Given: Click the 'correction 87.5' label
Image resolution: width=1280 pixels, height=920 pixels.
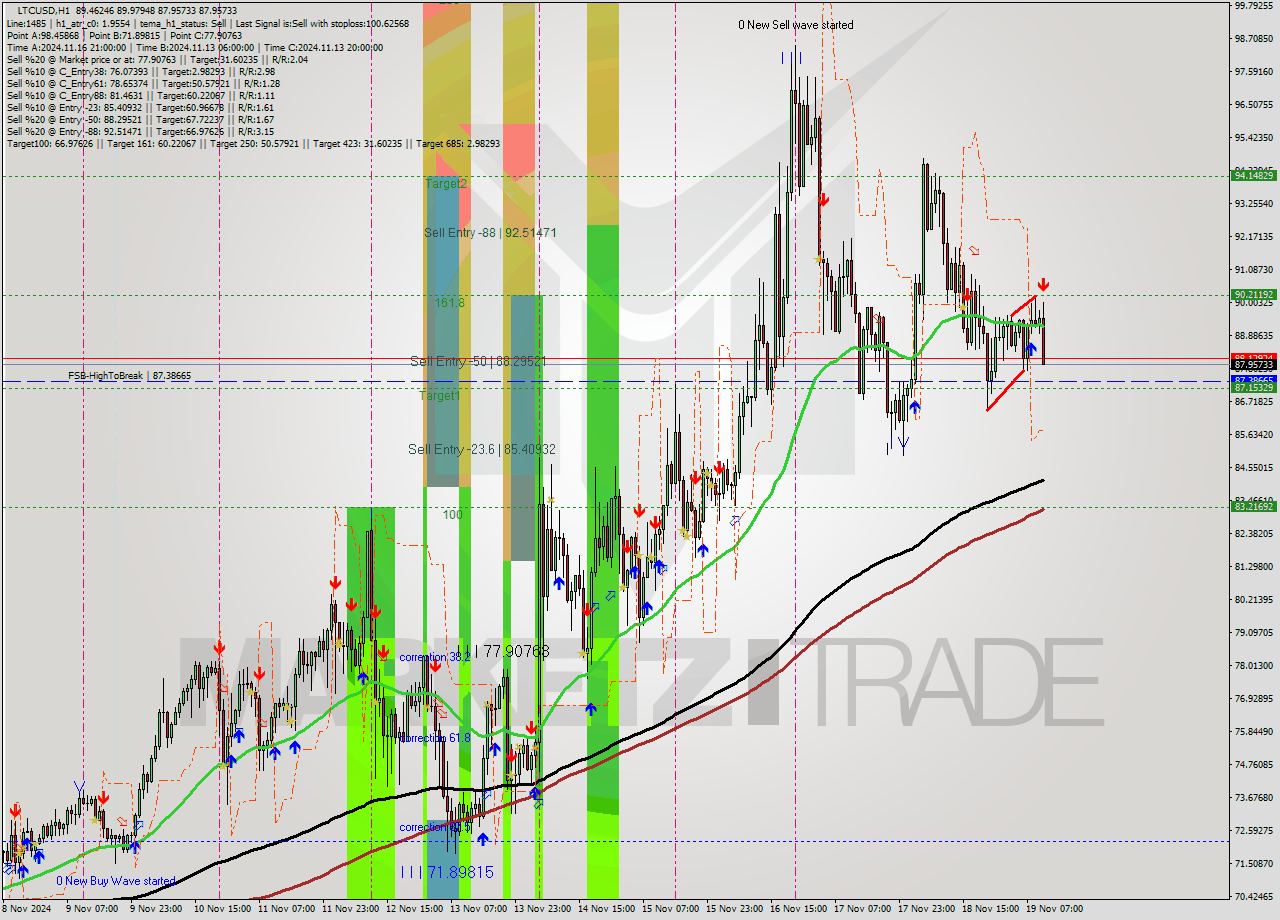Looking at the screenshot, I should tap(434, 828).
